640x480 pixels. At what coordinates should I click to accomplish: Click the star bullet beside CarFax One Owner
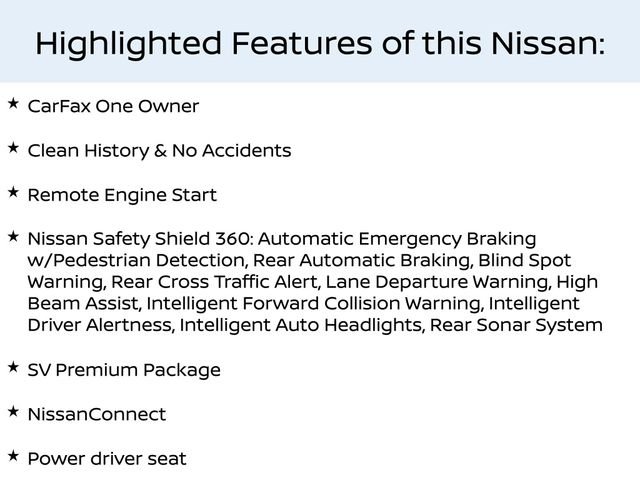[13, 104]
